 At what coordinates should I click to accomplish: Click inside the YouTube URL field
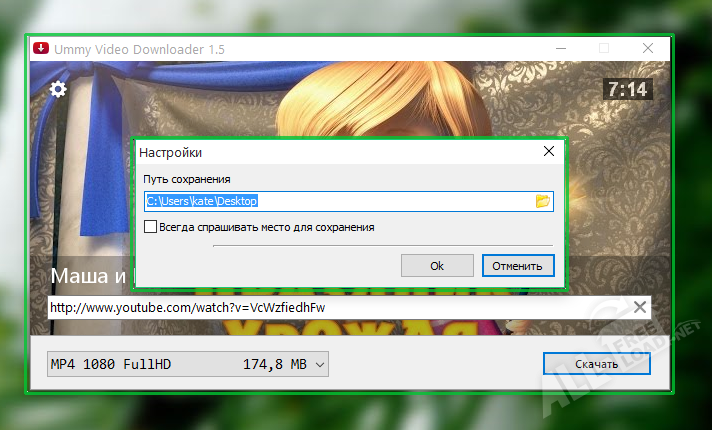point(330,306)
